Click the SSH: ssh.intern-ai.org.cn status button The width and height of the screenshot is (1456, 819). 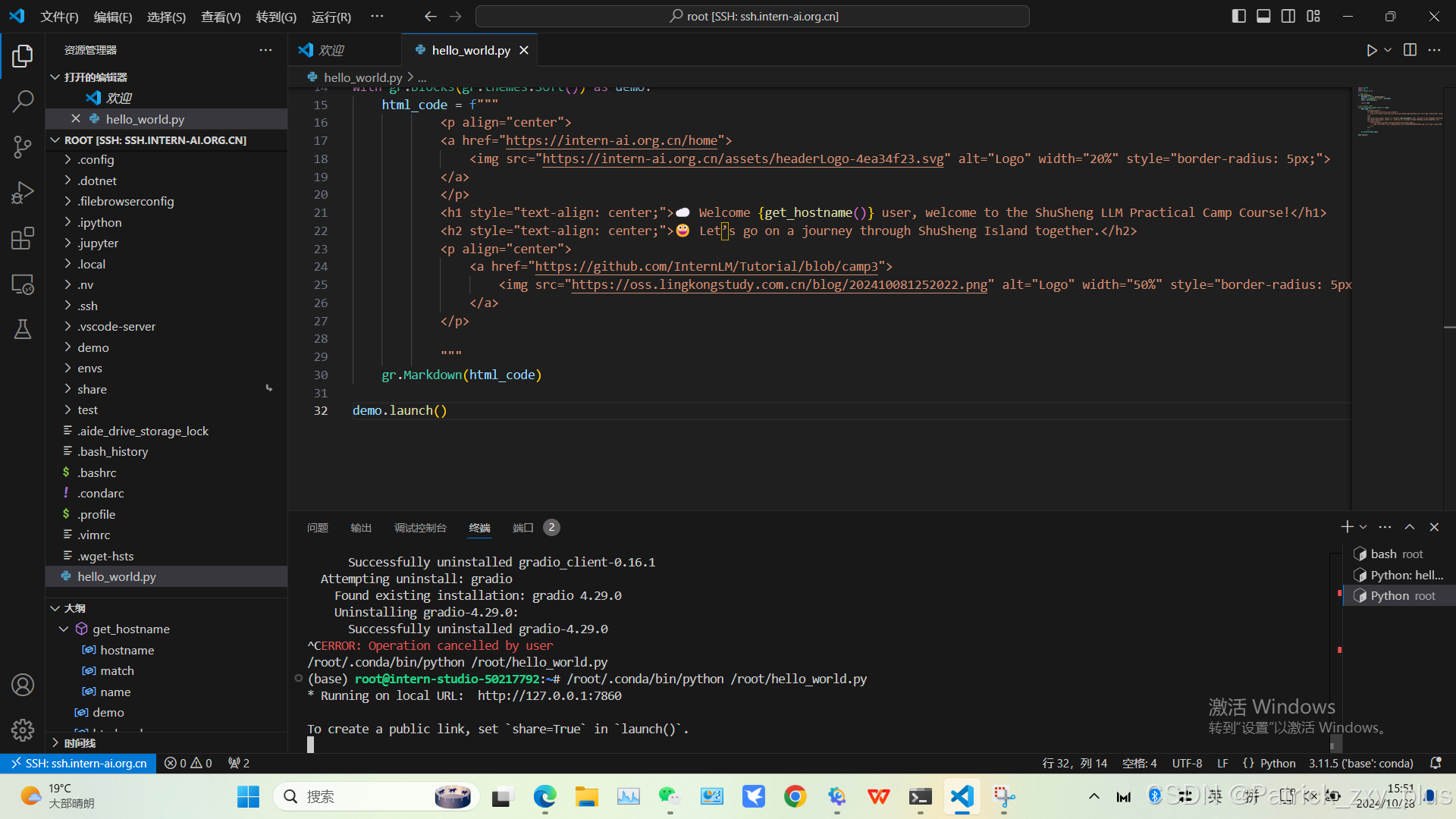click(79, 763)
